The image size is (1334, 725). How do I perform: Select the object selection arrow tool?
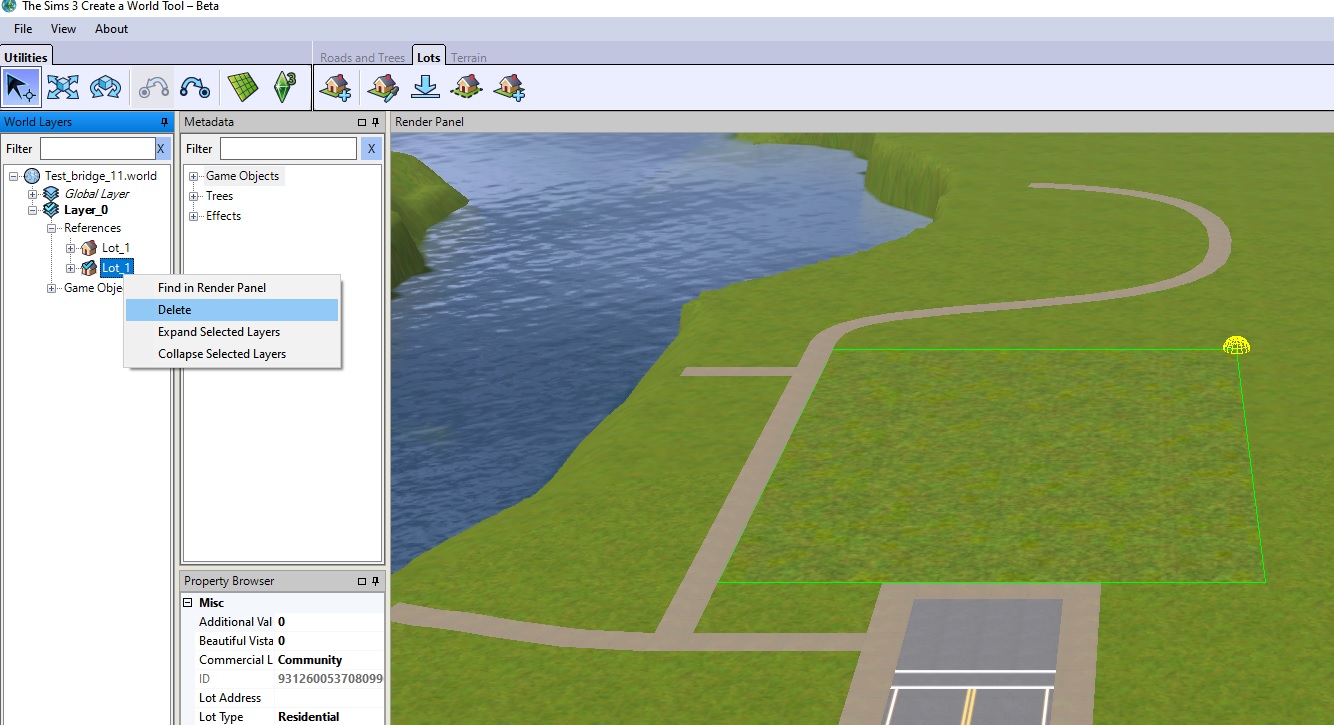(x=21, y=87)
